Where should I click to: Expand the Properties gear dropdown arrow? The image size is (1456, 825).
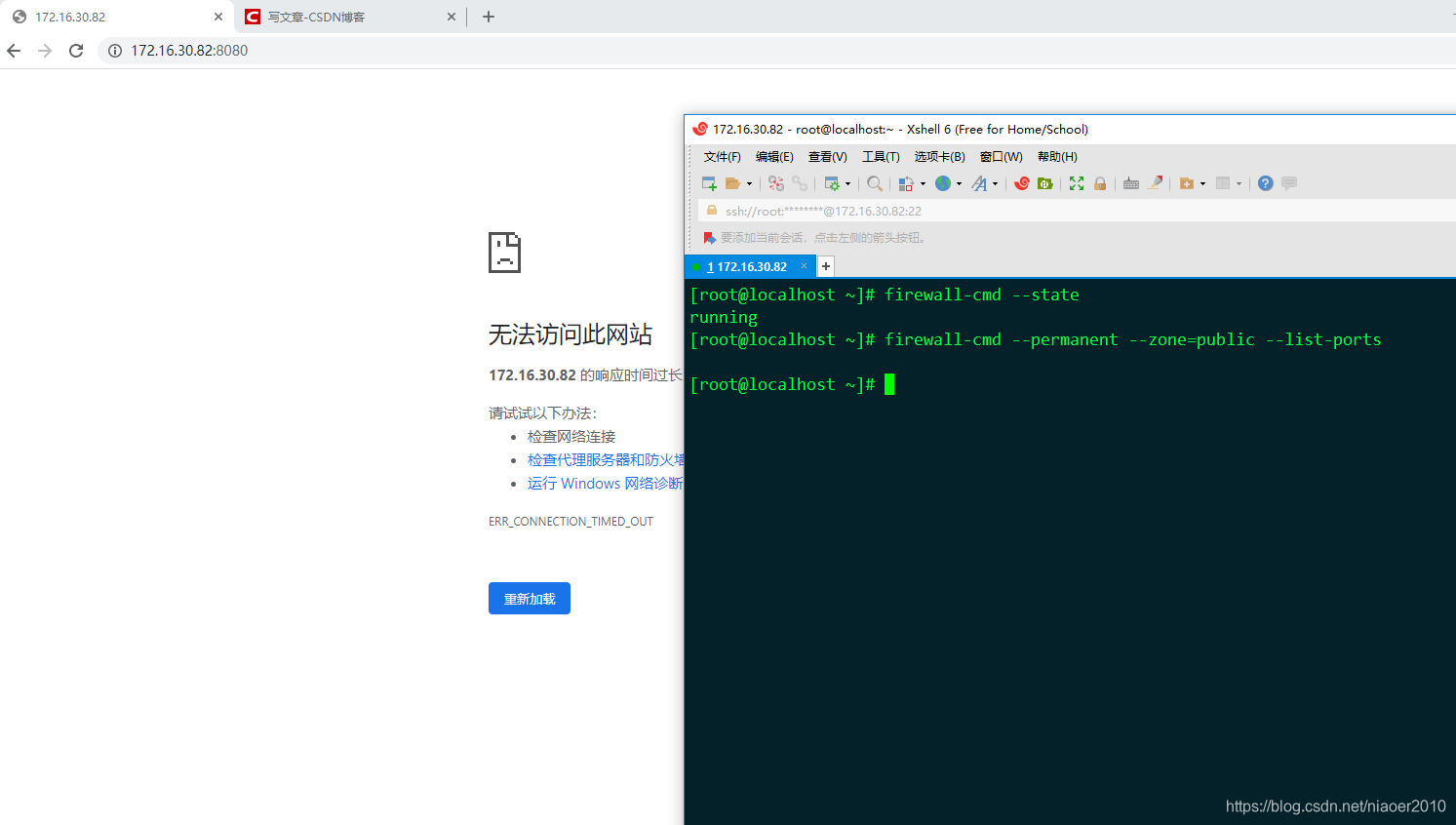[847, 183]
